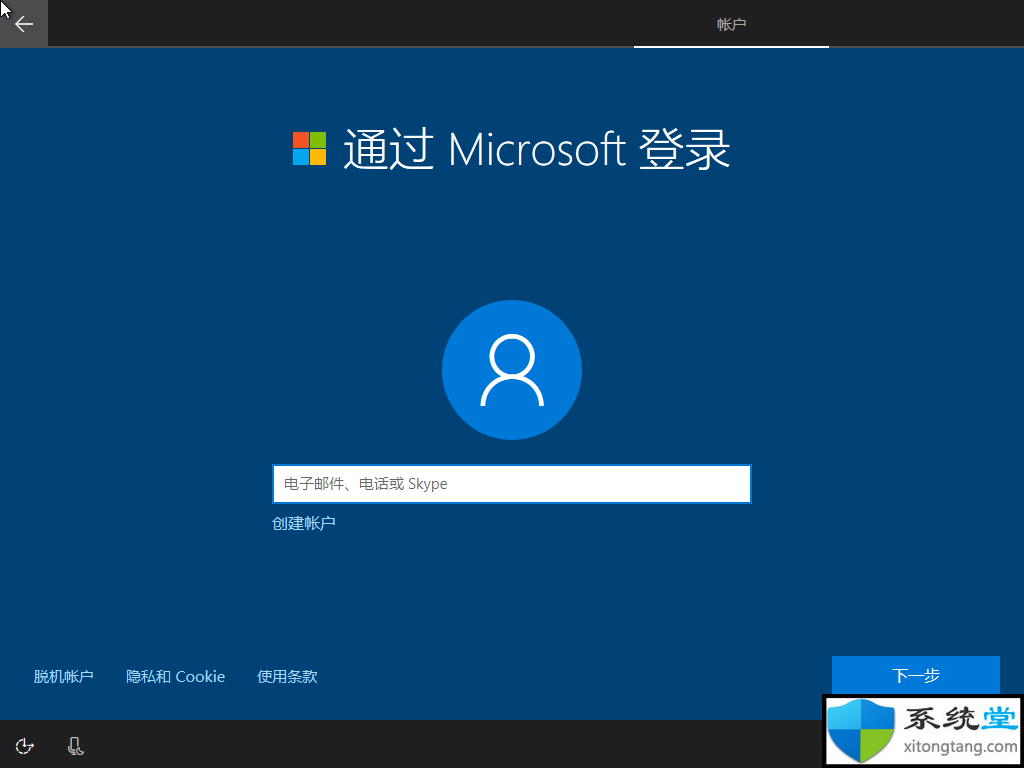This screenshot has height=768, width=1024.
Task: Choose the 脱机帐户 option
Action: [x=63, y=677]
